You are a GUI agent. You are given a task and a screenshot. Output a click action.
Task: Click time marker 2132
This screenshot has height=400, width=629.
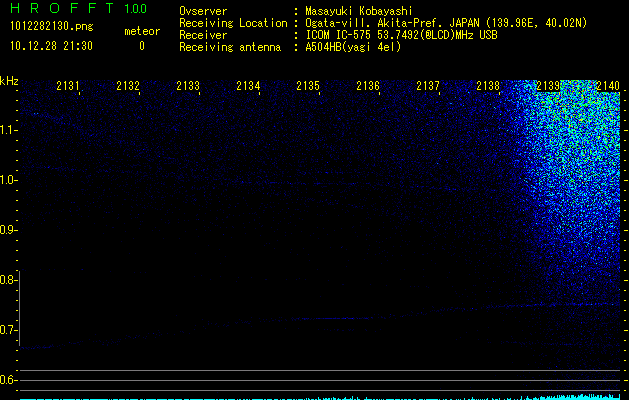(128, 86)
